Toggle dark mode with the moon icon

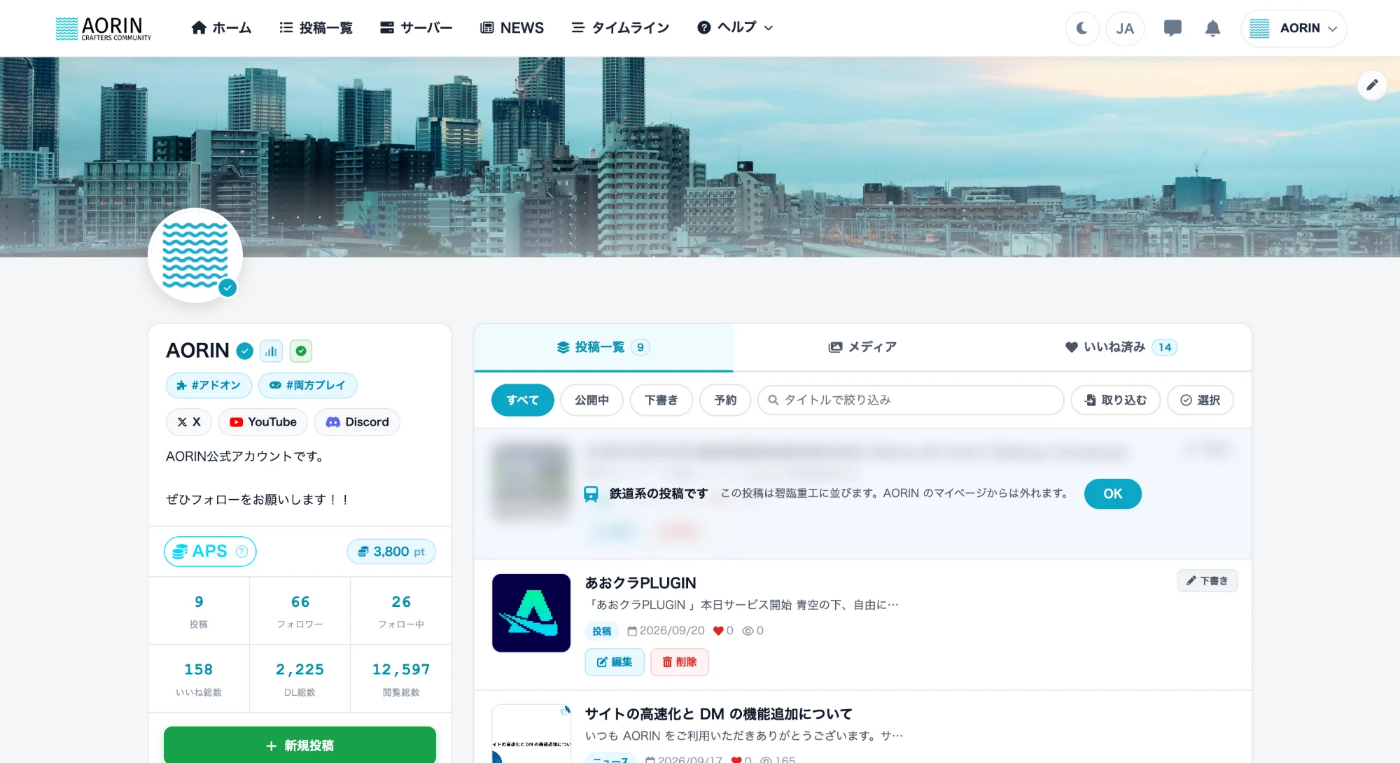pyautogui.click(x=1082, y=28)
